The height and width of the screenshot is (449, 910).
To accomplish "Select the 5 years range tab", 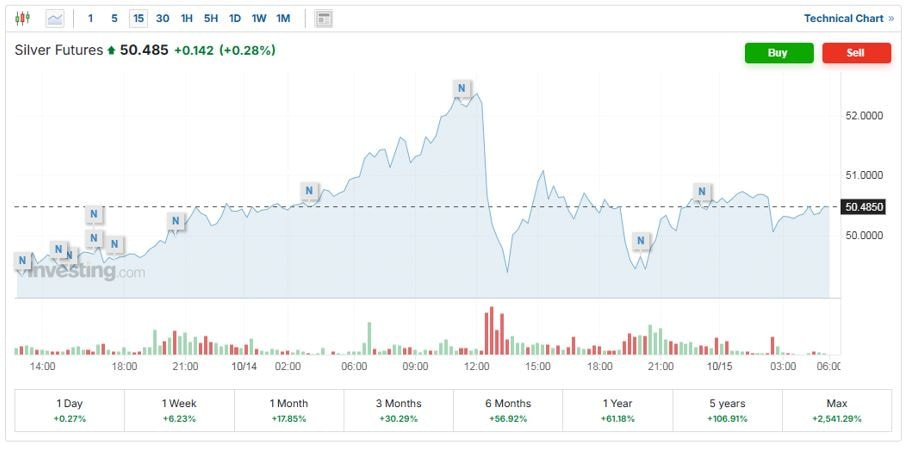I will [727, 410].
